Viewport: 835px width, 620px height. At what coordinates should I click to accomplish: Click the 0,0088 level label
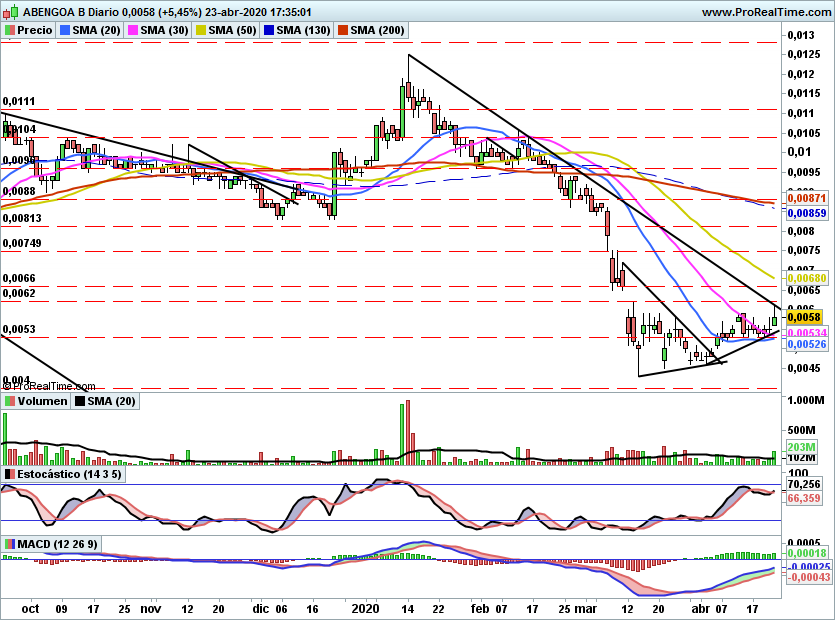[19, 191]
